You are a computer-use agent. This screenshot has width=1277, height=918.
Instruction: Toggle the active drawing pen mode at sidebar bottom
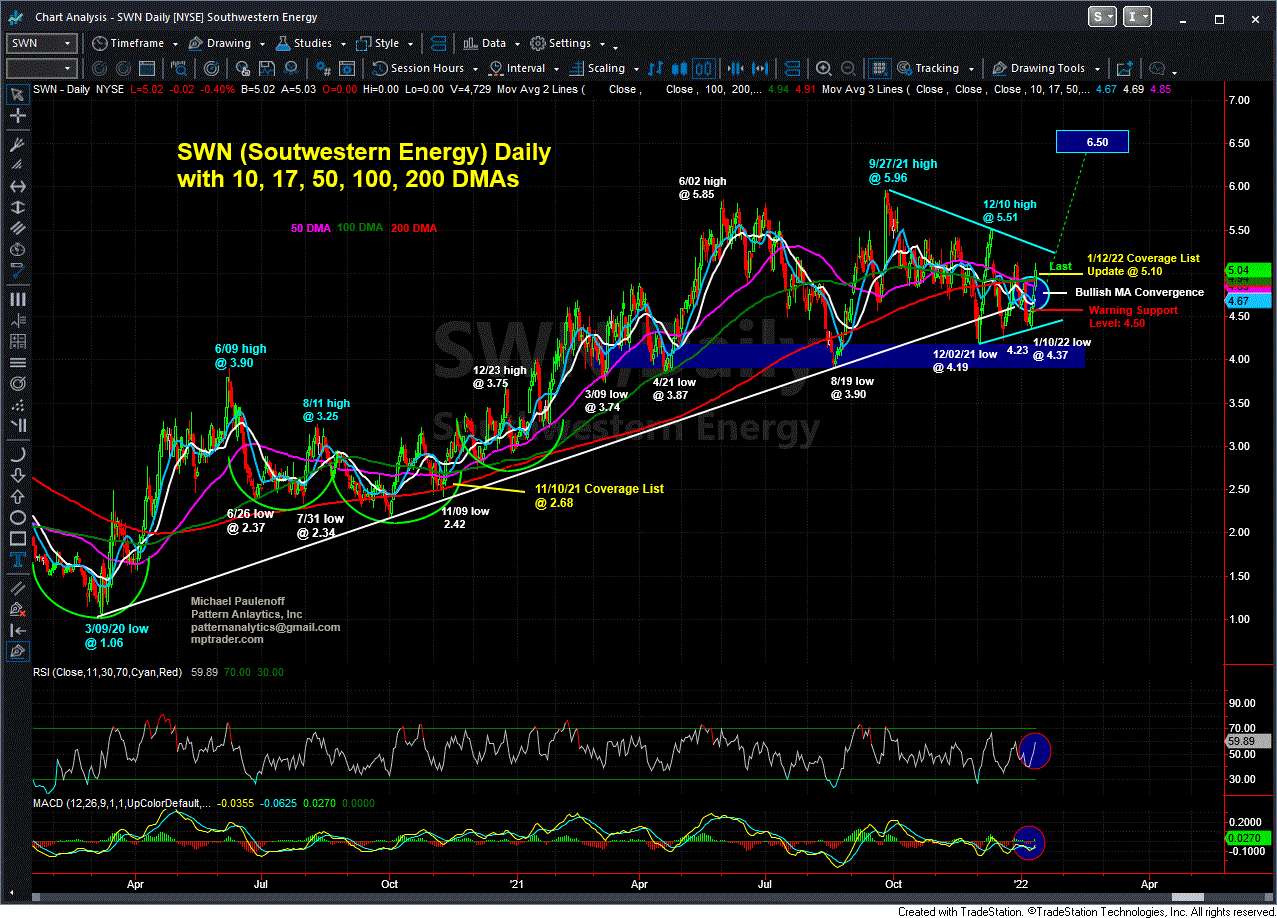coord(17,652)
